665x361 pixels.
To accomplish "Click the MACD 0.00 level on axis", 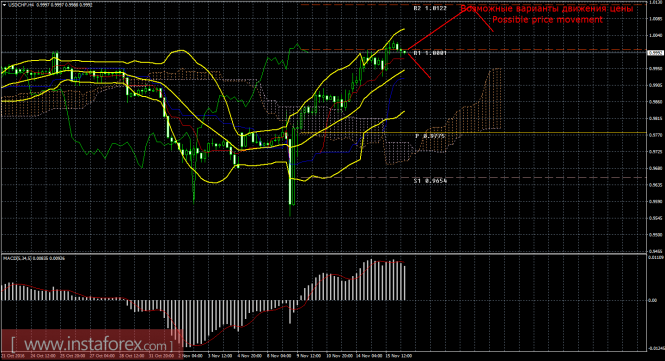I will tap(653, 300).
